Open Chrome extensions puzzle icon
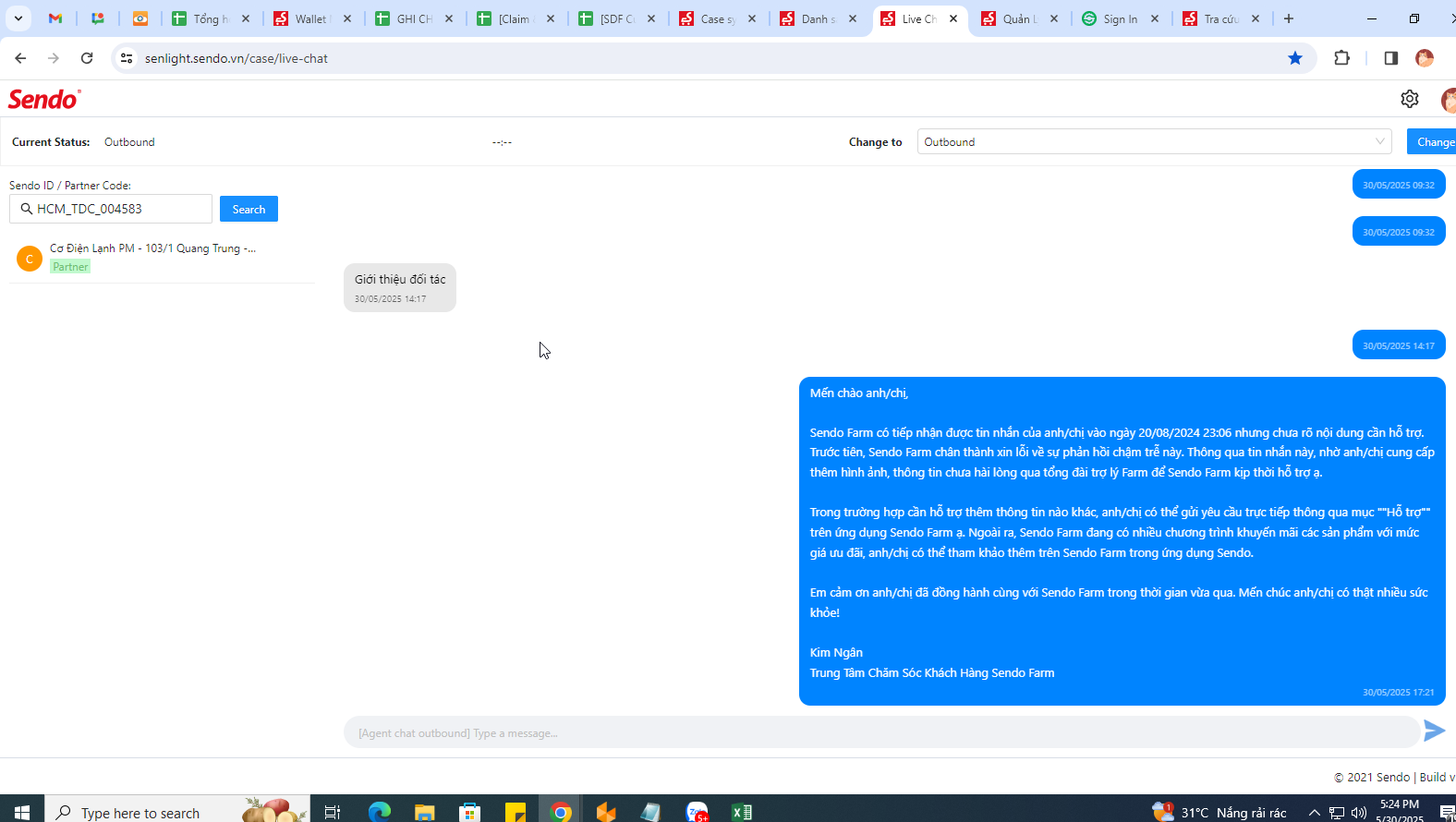 coord(1342,58)
